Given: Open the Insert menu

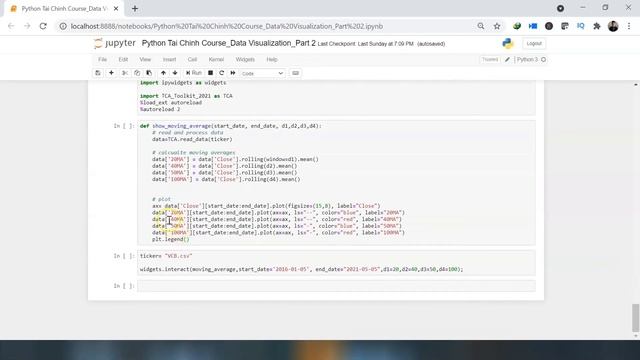Looking at the screenshot, I should (x=169, y=60).
